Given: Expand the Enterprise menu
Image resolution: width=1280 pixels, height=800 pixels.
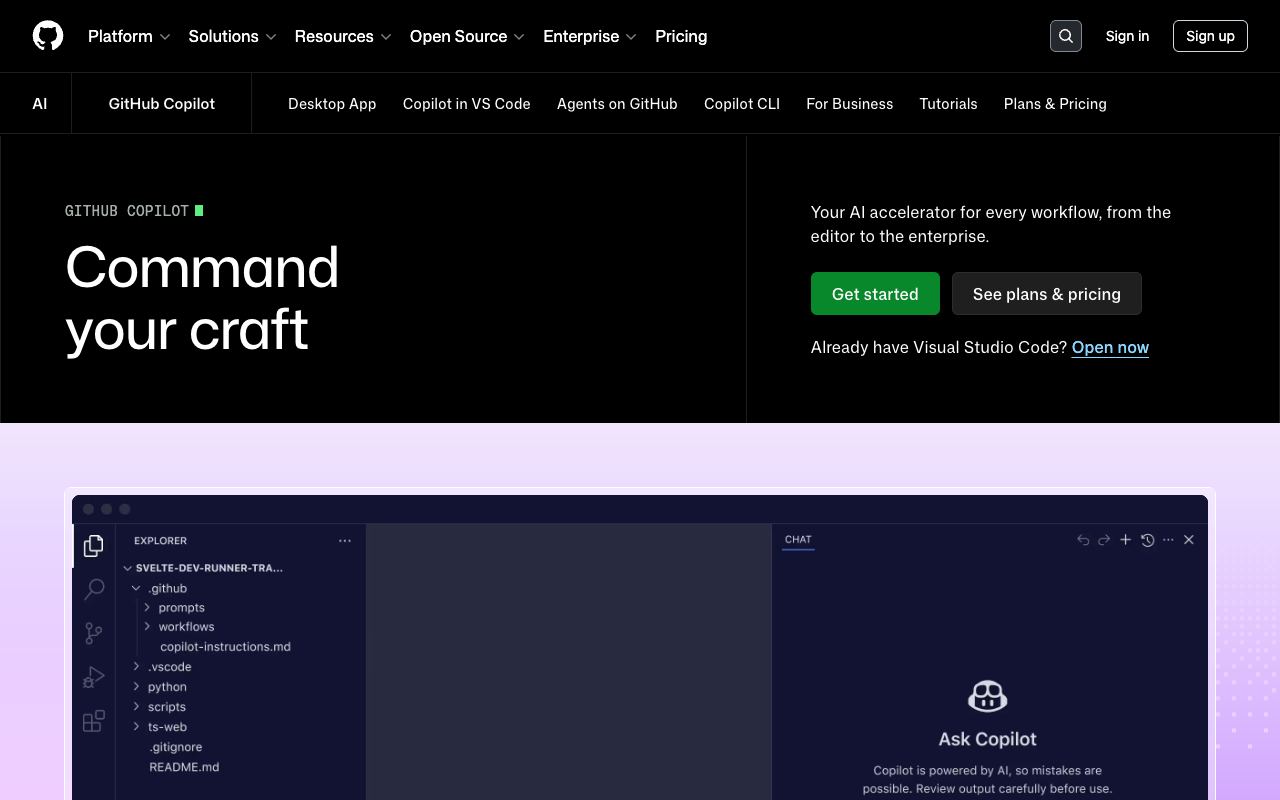Looking at the screenshot, I should click(x=590, y=36).
